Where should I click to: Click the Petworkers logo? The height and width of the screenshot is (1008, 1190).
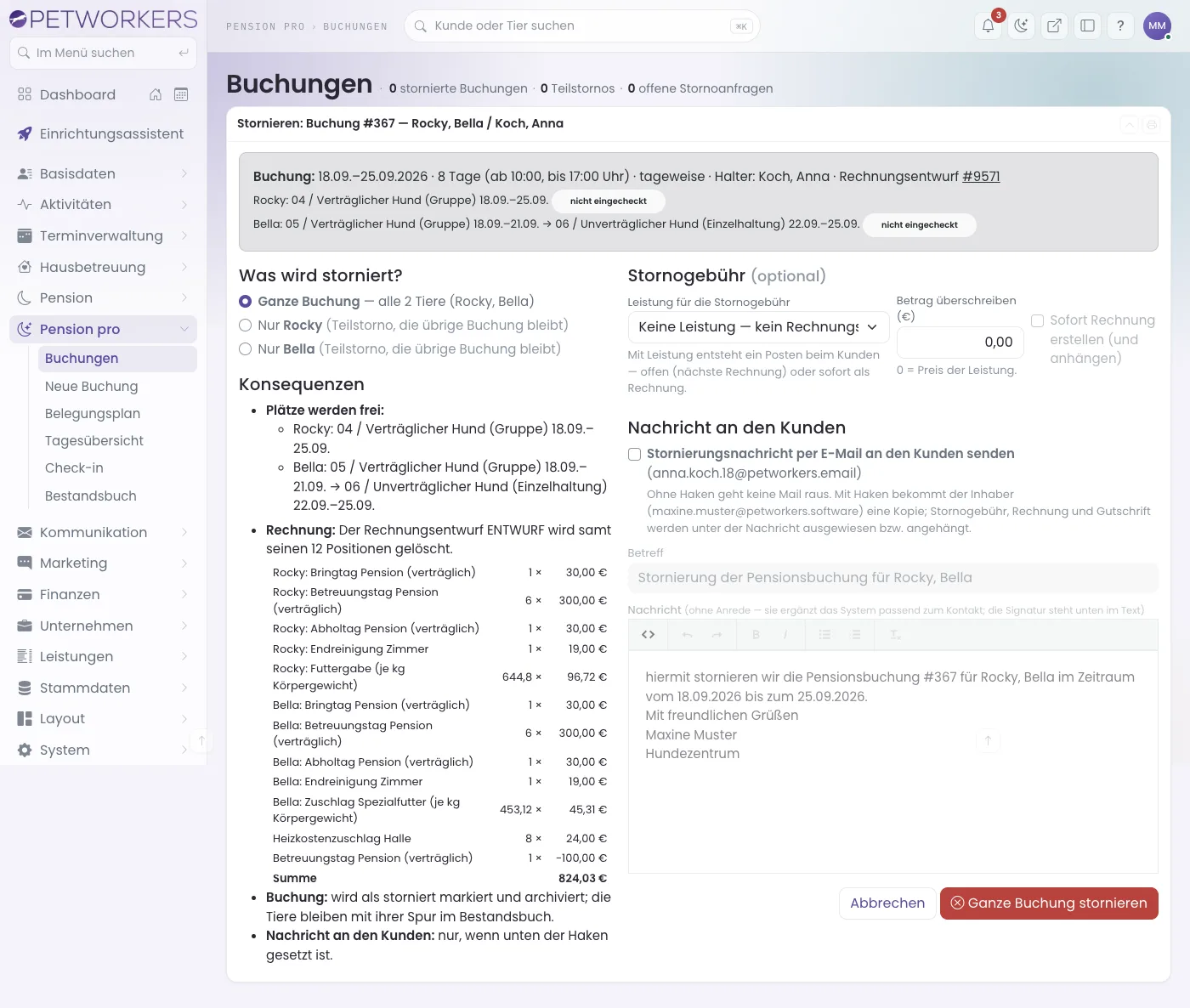click(x=103, y=19)
